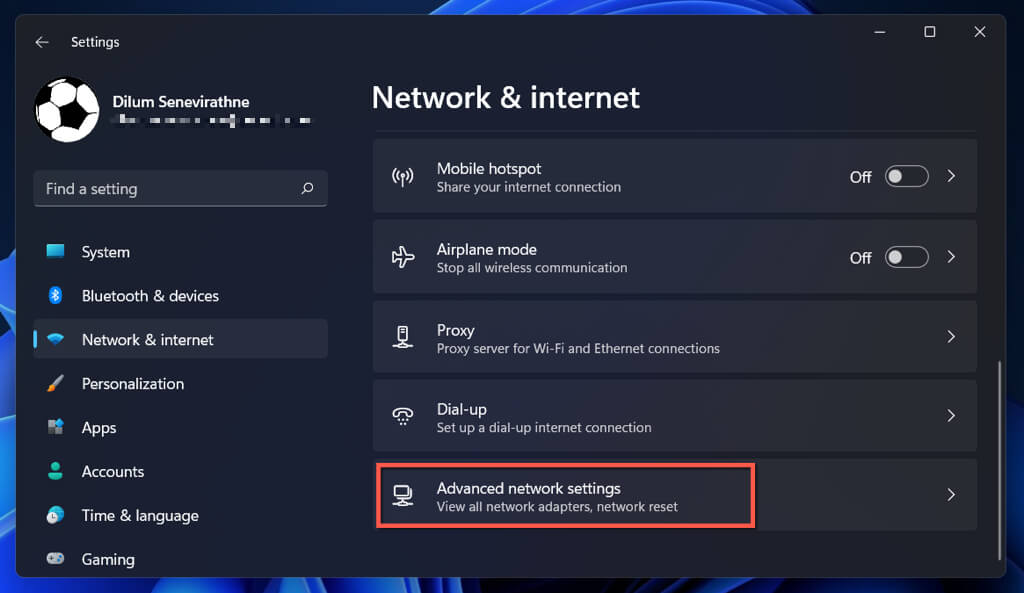The image size is (1024, 593).
Task: Open Advanced network settings chevron
Action: point(951,495)
